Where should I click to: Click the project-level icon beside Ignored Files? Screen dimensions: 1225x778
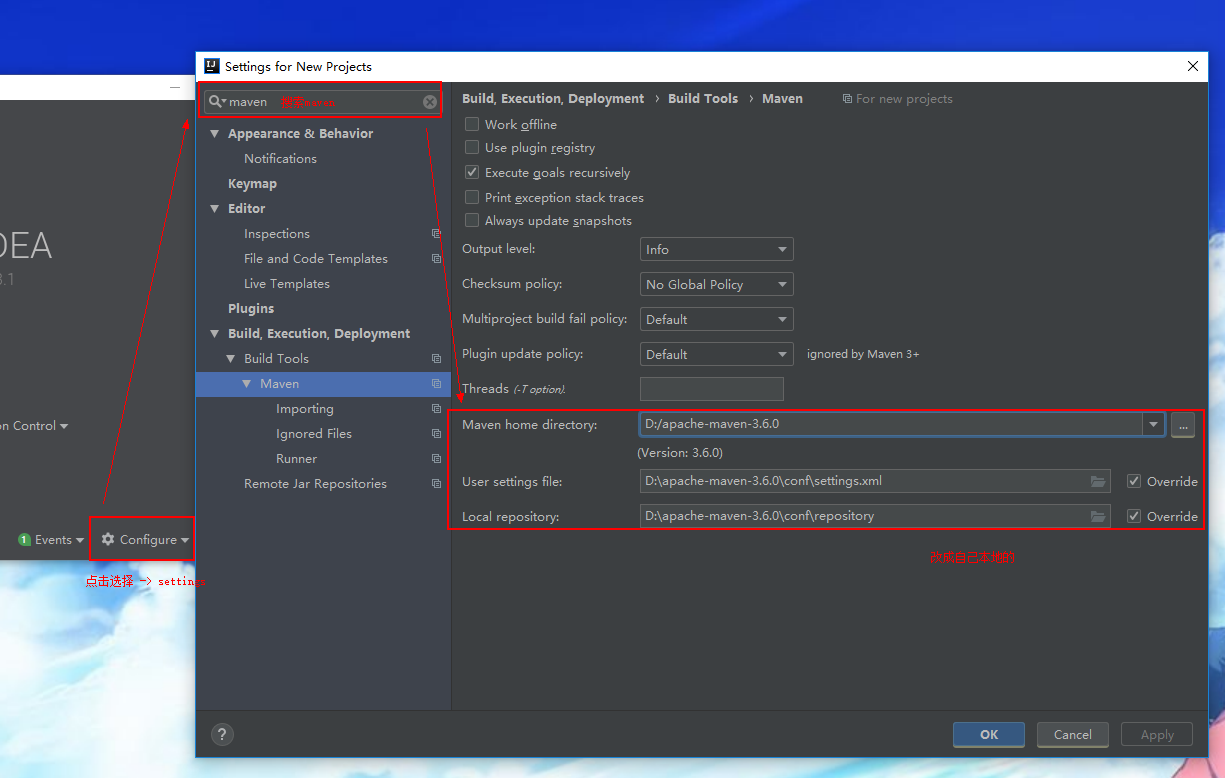pos(436,434)
